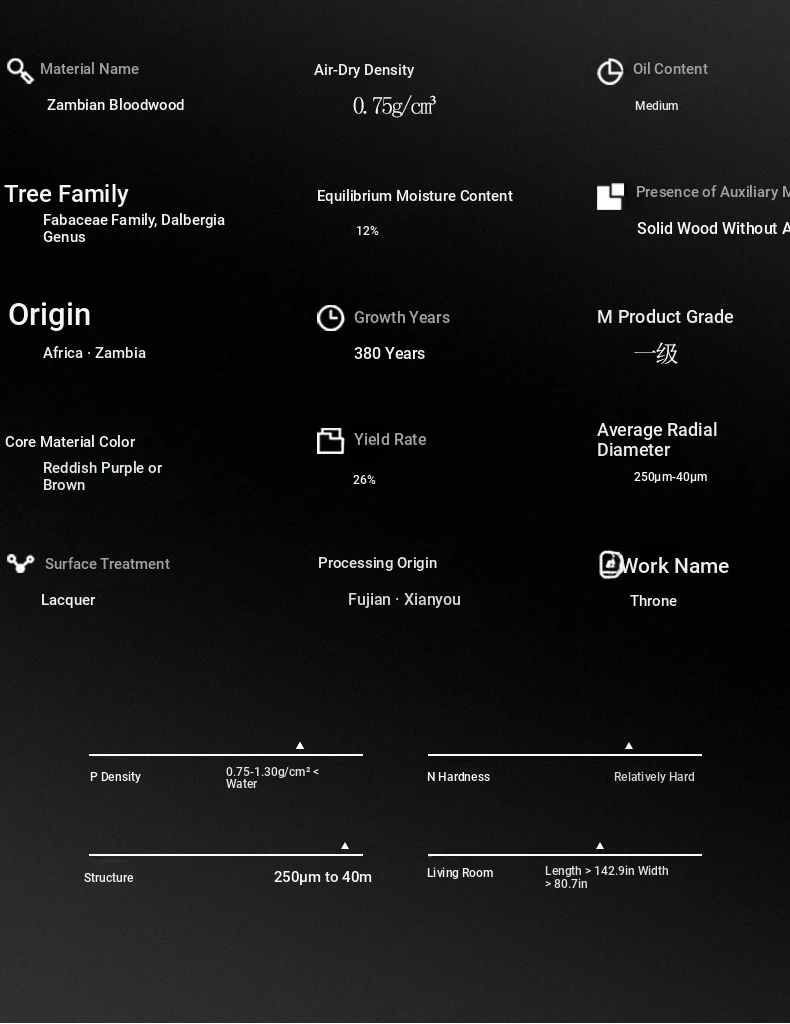Image resolution: width=790 pixels, height=1024 pixels.
Task: Click the Zambian Bloodwood material name
Action: pyautogui.click(x=115, y=105)
